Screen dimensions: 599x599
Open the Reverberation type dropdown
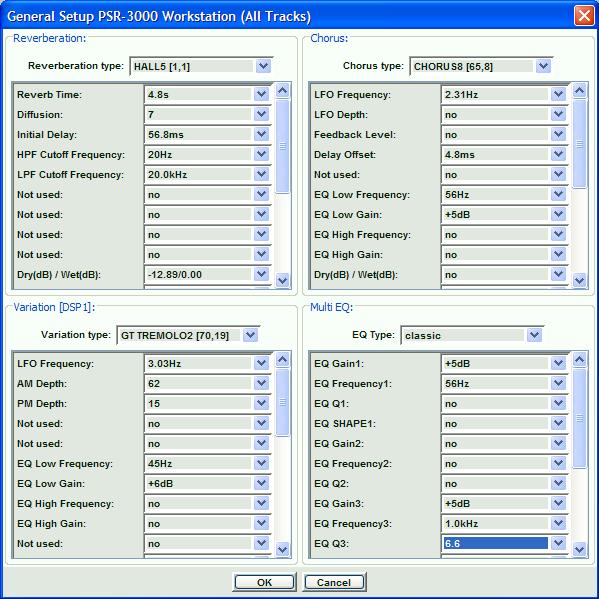click(x=263, y=66)
